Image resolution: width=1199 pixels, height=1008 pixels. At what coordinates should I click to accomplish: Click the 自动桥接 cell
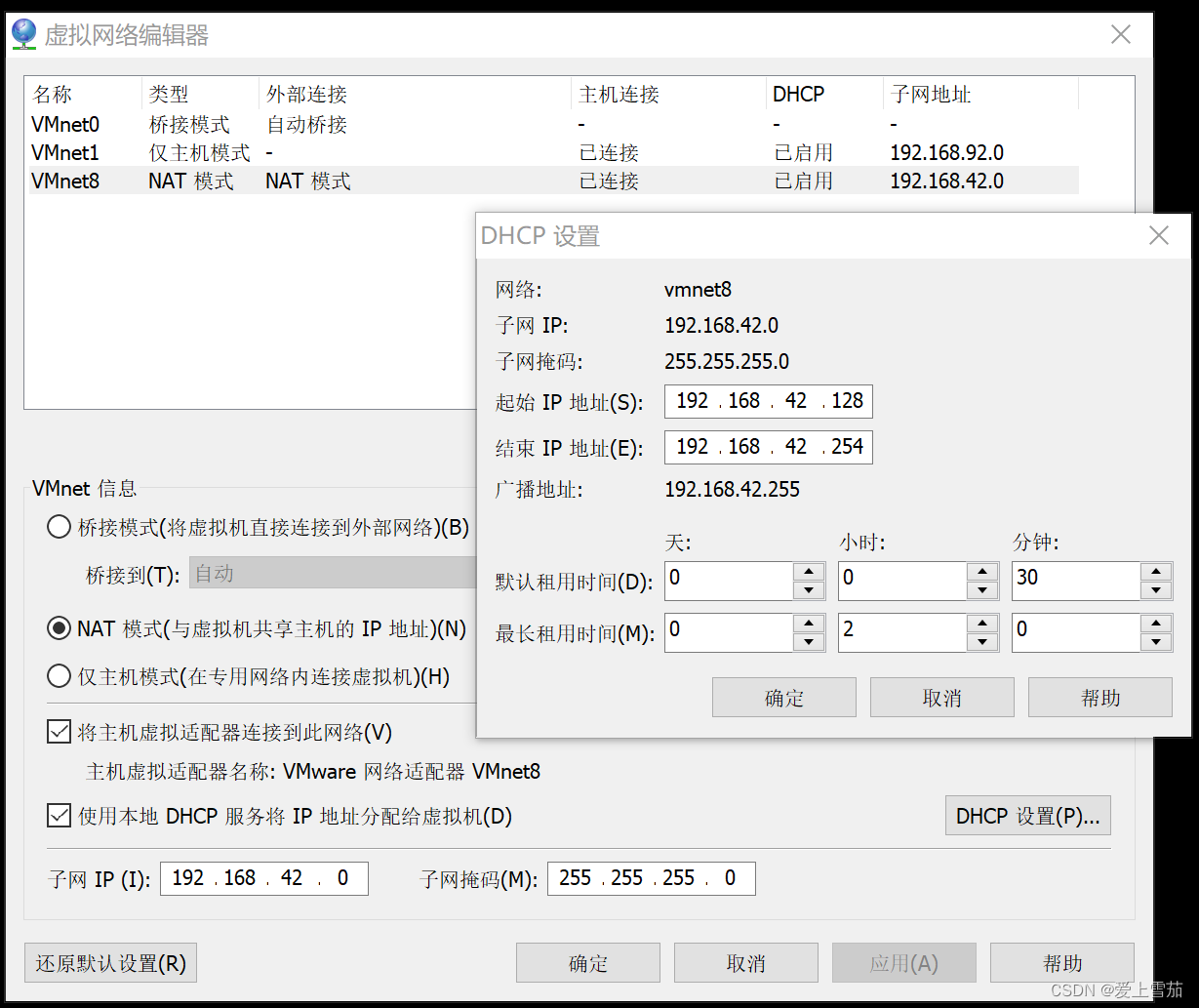pyautogui.click(x=306, y=125)
